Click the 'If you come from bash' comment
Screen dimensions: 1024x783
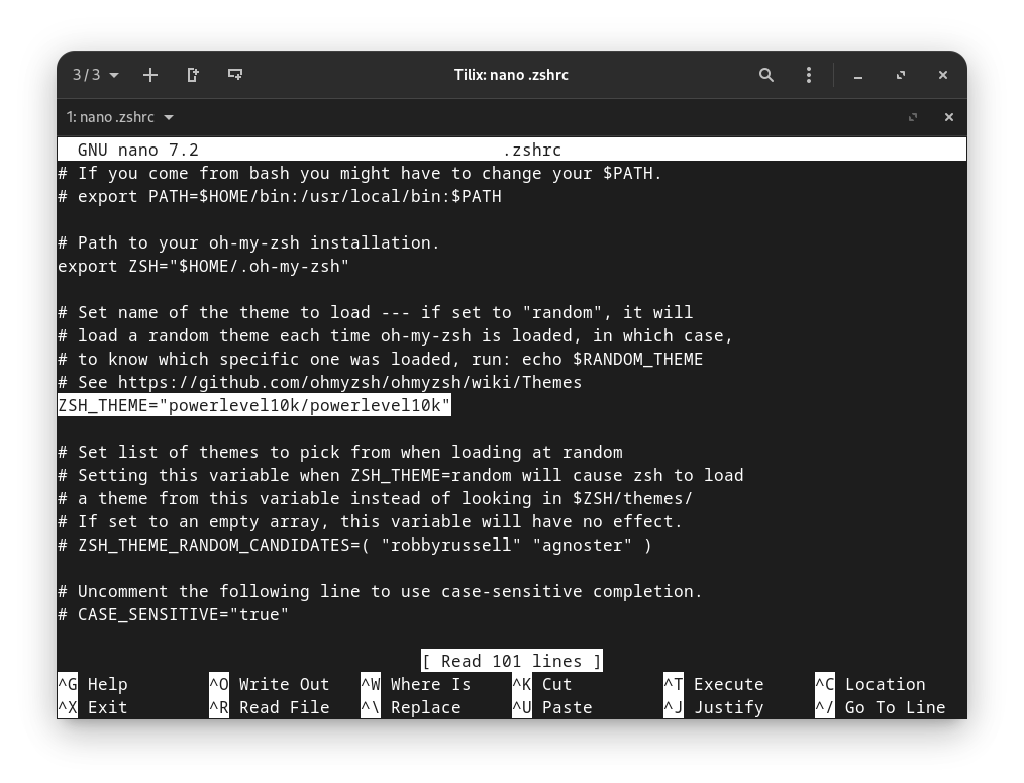[360, 174]
